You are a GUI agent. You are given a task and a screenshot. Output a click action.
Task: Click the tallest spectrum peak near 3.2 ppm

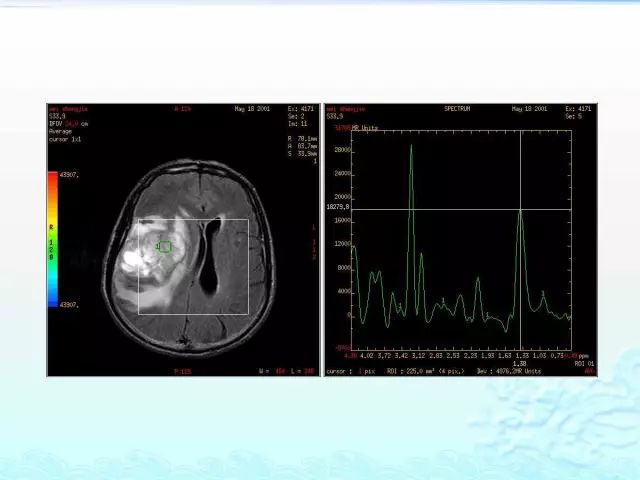click(411, 147)
